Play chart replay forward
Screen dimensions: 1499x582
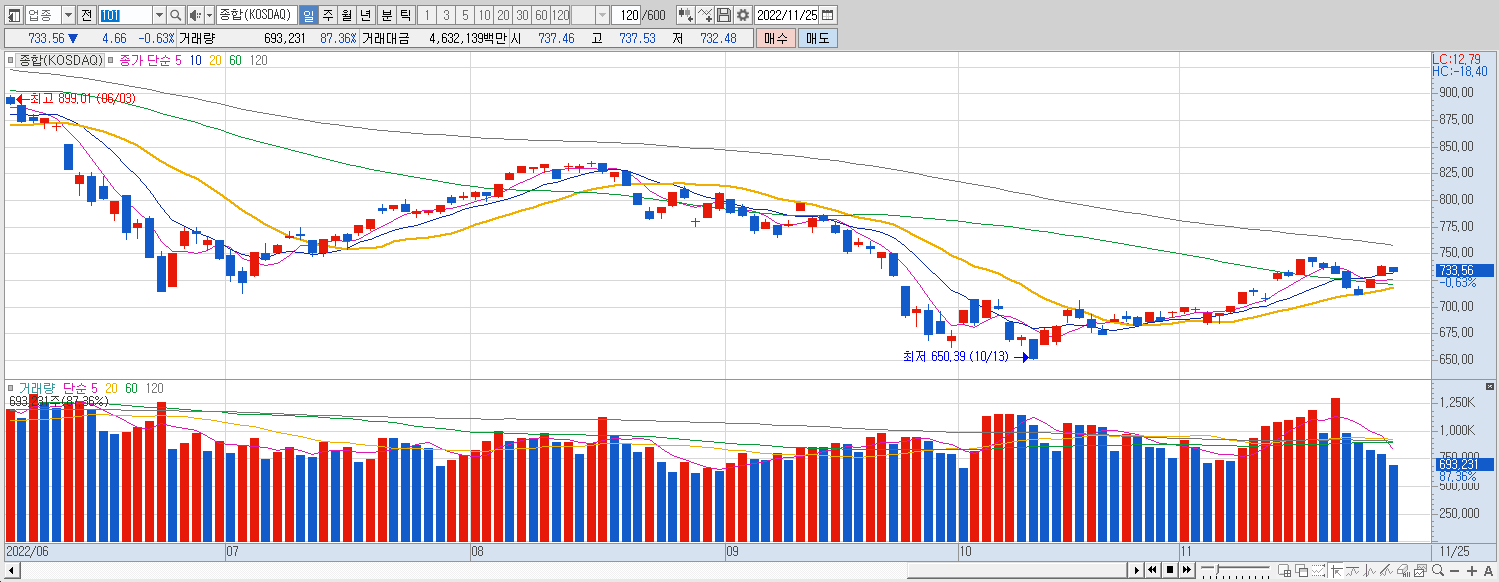point(1137,570)
